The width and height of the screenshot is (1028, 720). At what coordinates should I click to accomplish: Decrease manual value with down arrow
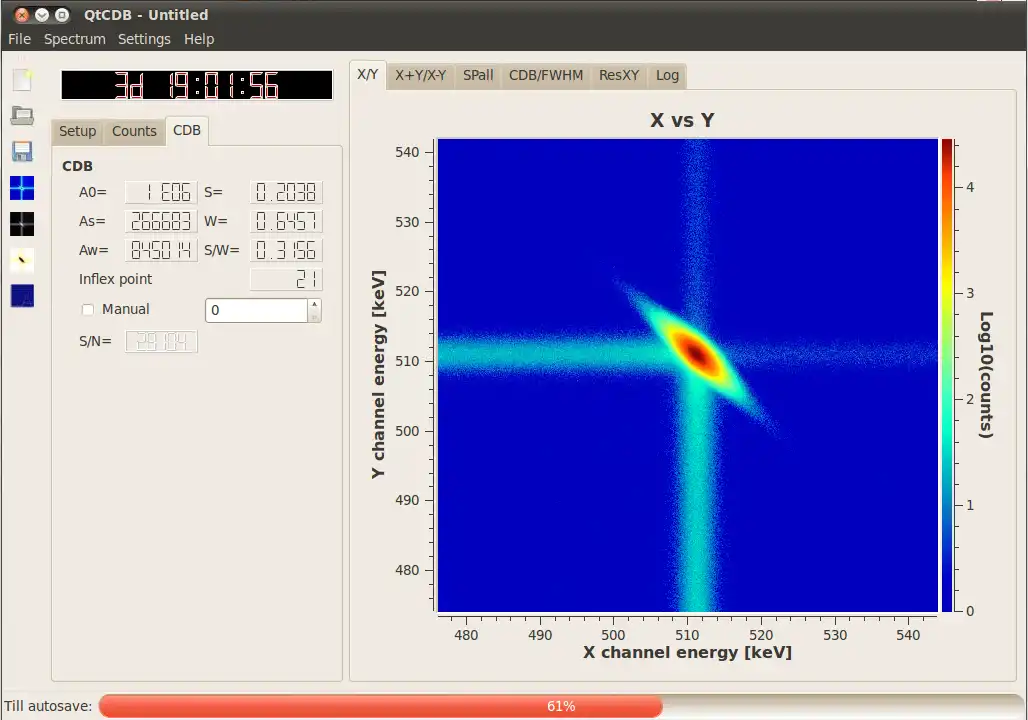click(315, 317)
